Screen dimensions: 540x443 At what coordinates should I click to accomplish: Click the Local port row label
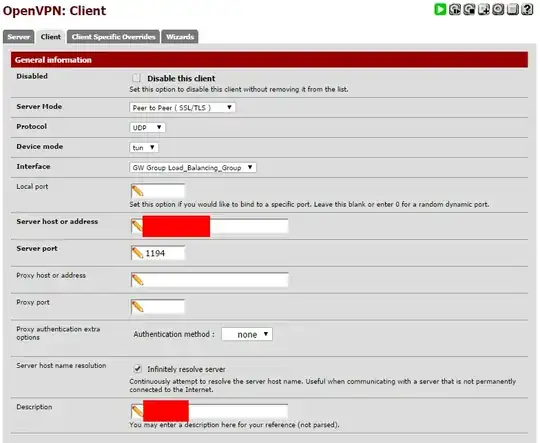click(x=32, y=186)
